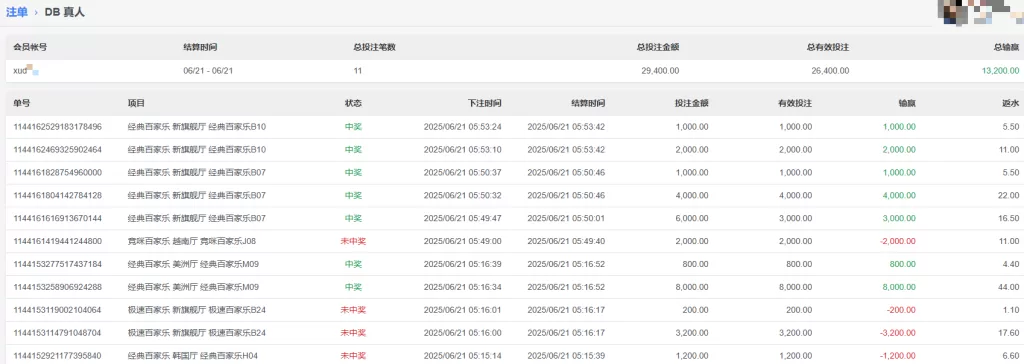The image size is (1024, 364).
Task: Click the 总有效投注 value 26,400.00
Action: [830, 71]
